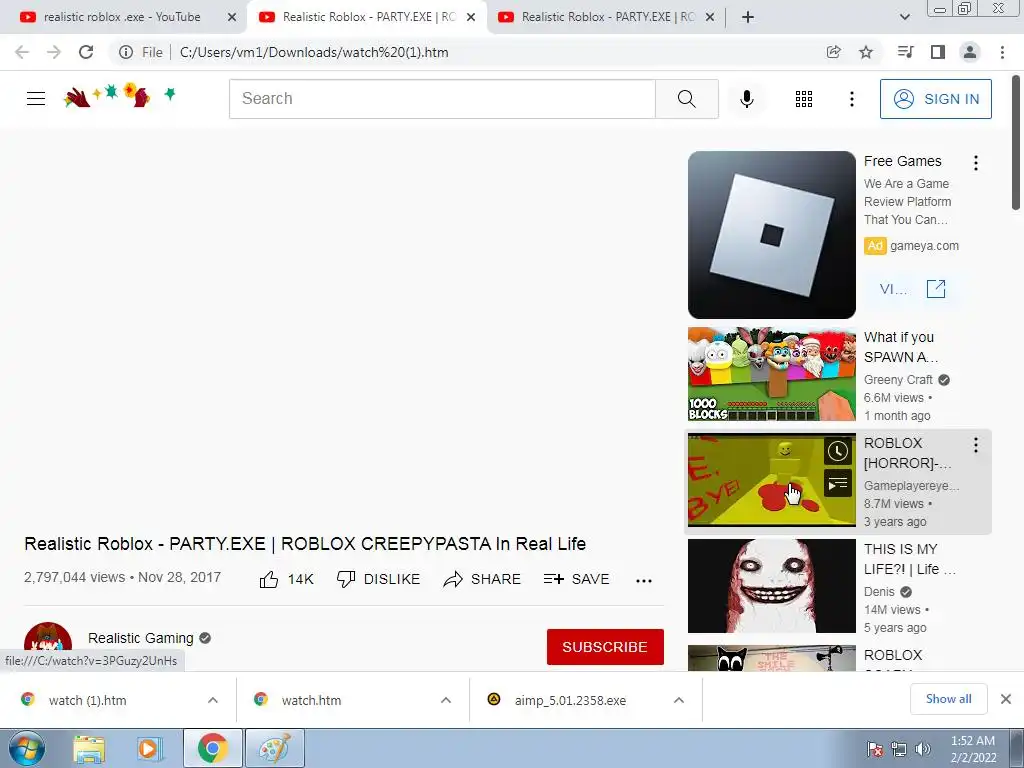Screen dimensions: 1024x768
Task: Open the tab search dropdown arrow
Action: pos(904,17)
